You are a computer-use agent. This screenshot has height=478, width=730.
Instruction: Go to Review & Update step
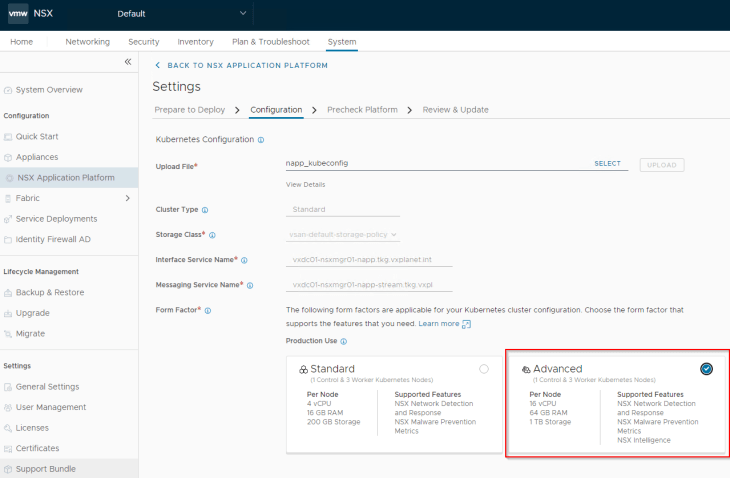point(455,110)
